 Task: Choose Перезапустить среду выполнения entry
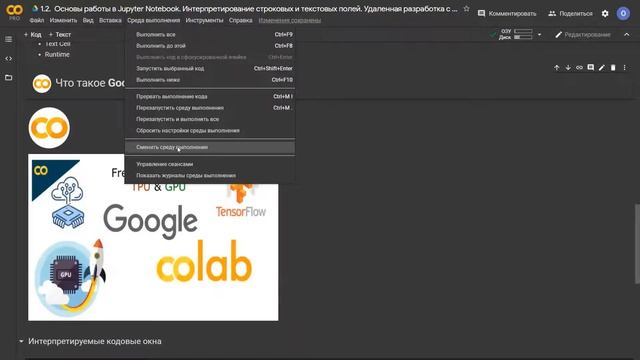210,108
